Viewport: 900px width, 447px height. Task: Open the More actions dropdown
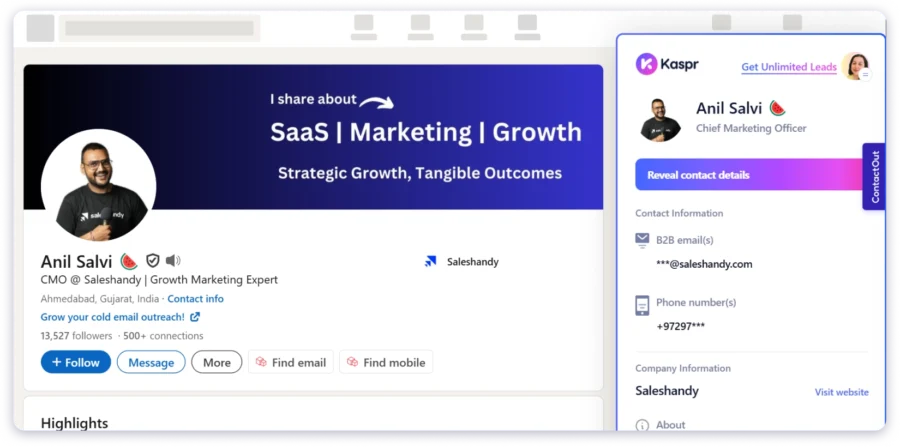217,362
